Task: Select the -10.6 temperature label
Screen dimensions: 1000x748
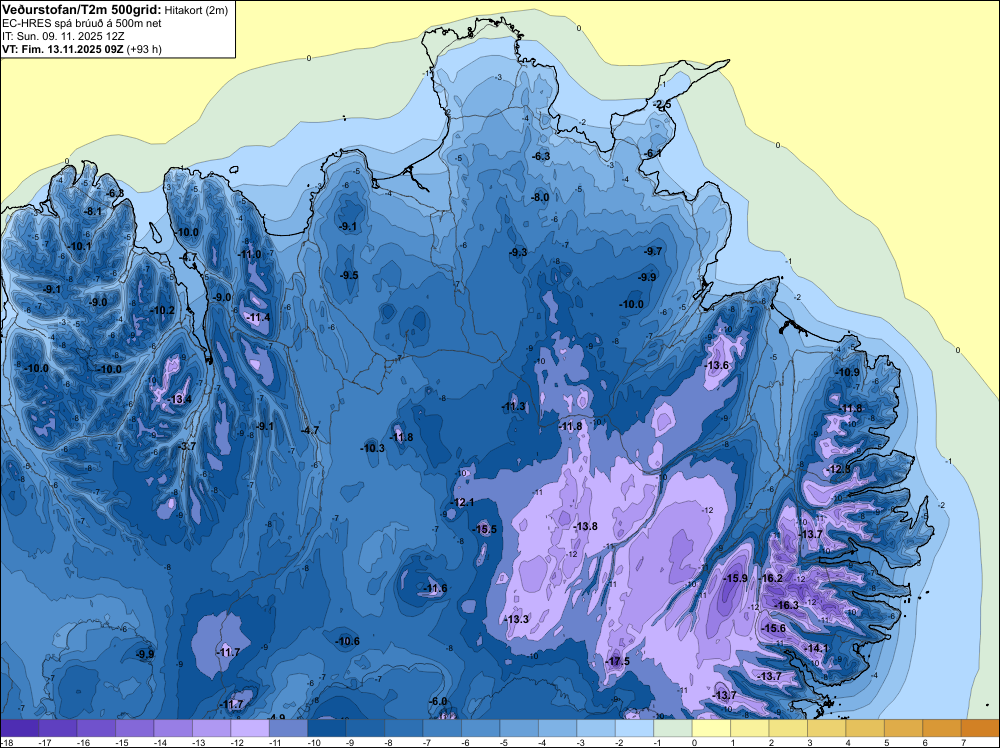Action: click(348, 642)
